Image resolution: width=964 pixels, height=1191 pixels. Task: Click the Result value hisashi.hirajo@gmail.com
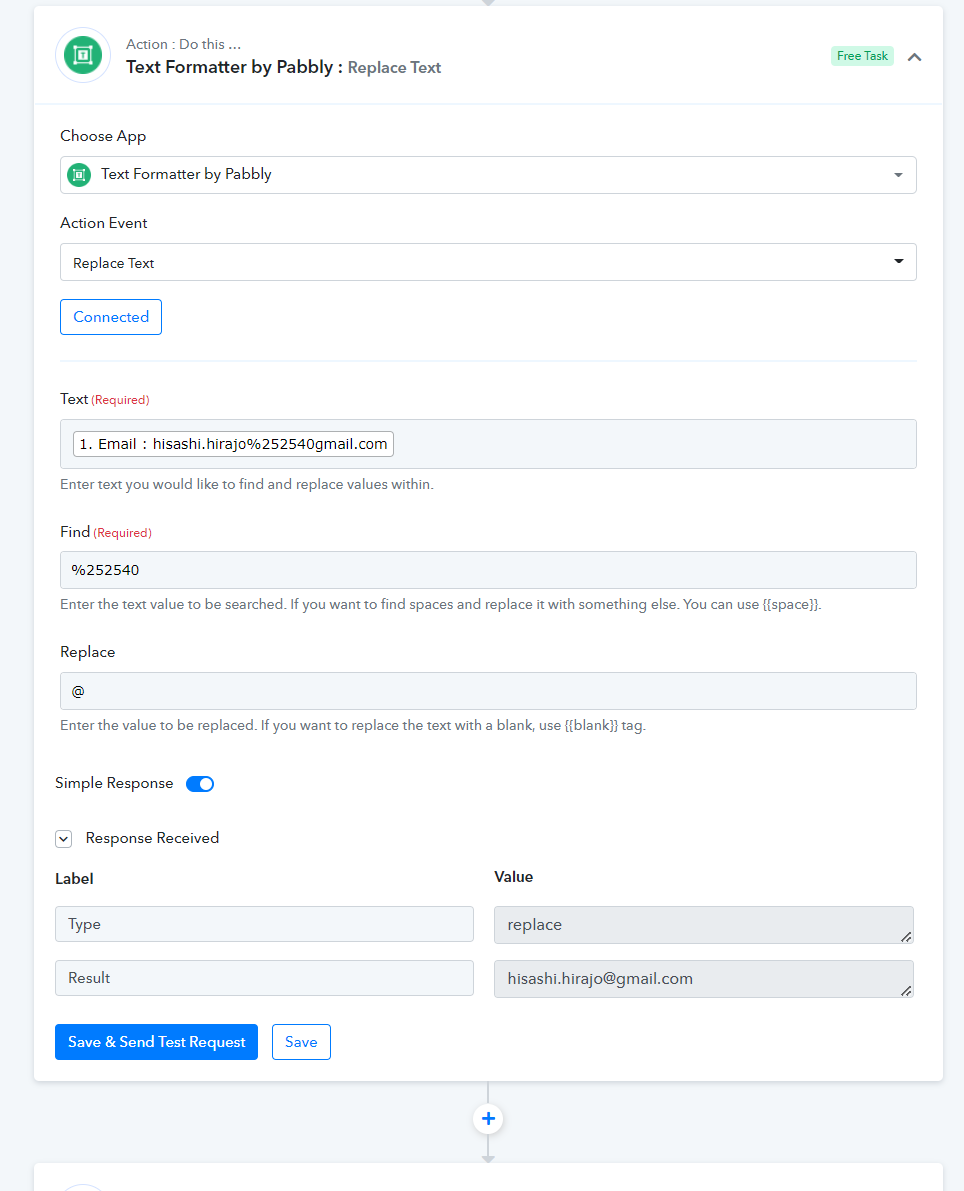pyautogui.click(x=703, y=978)
